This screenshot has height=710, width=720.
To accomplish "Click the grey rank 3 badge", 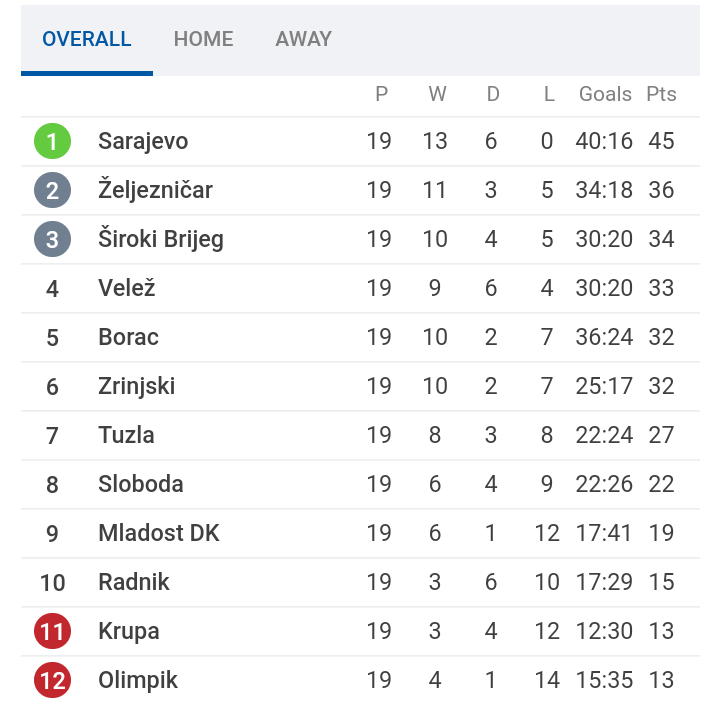I will [x=52, y=239].
